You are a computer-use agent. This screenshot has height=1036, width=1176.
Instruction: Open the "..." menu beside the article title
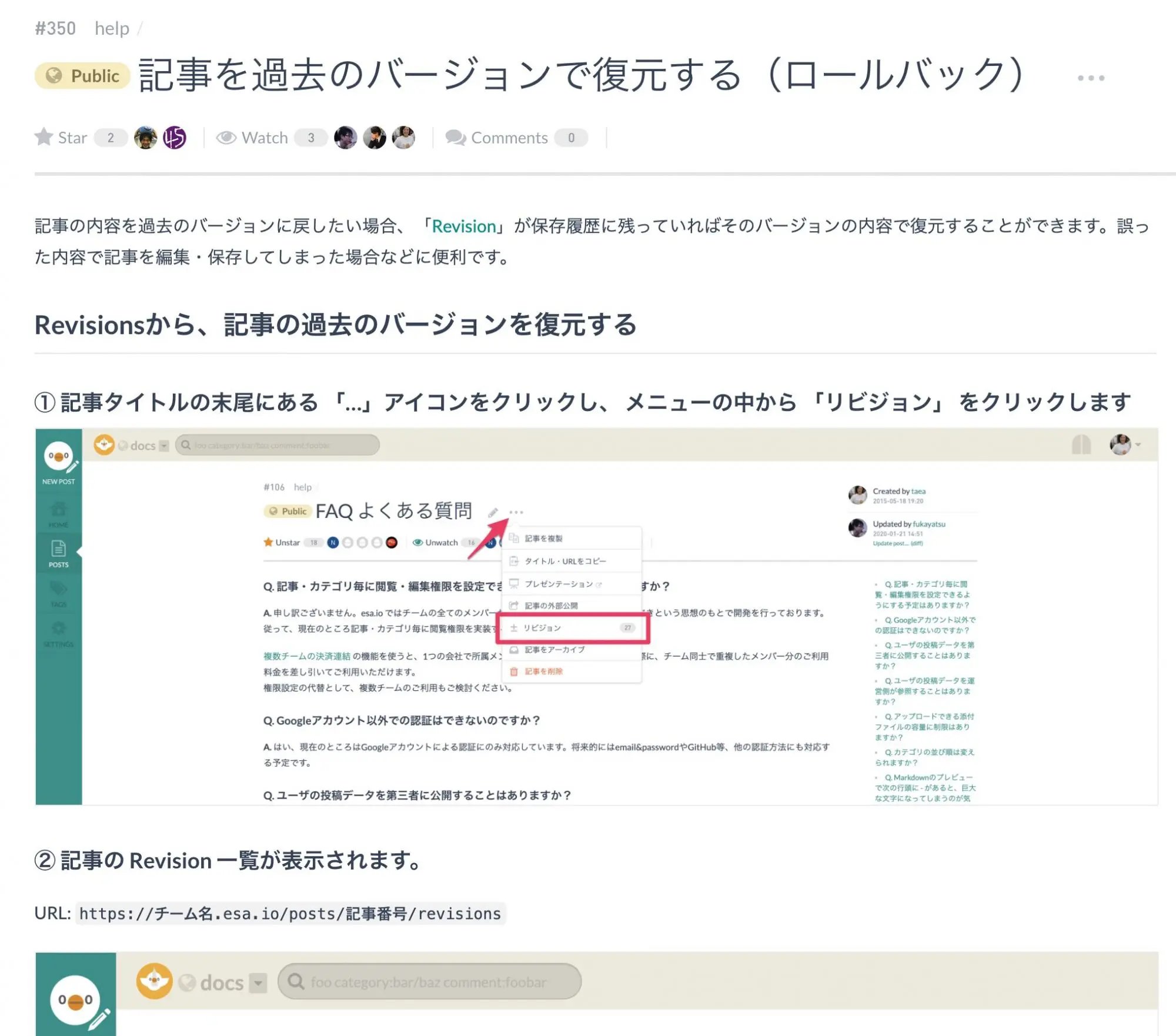click(1091, 78)
